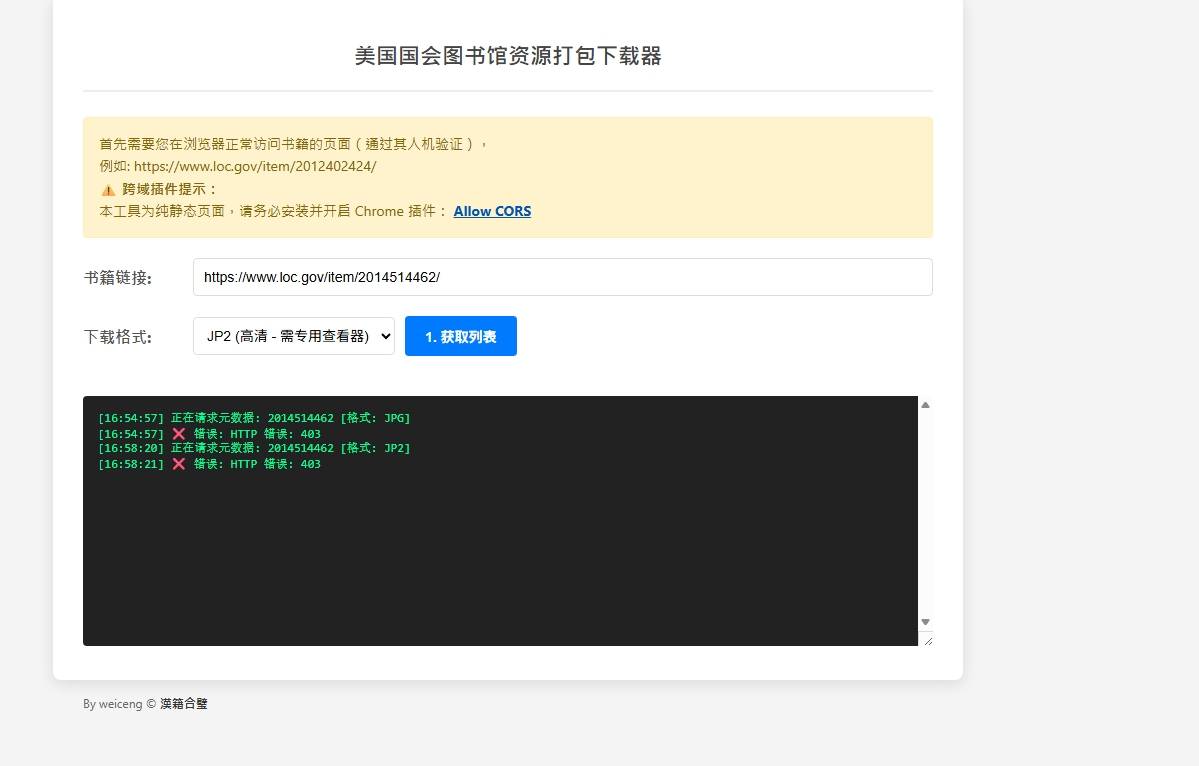This screenshot has height=766, width=1199.
Task: Click the red X on 16:58:21 error line
Action: (179, 464)
